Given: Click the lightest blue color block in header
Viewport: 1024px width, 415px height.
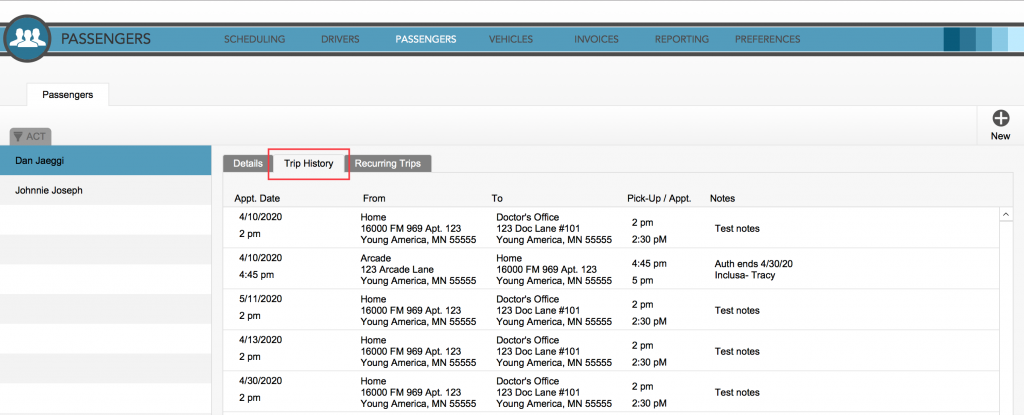Looking at the screenshot, I should [1016, 39].
